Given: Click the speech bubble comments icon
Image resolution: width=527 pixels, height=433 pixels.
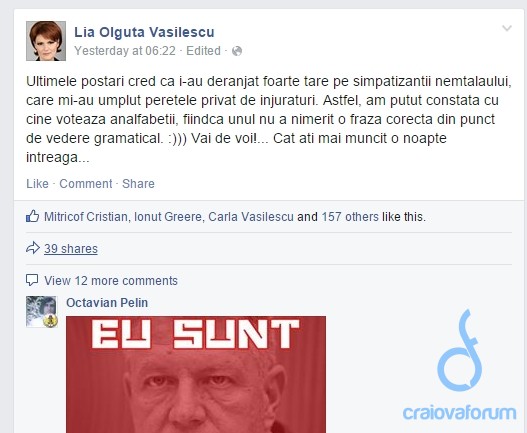Looking at the screenshot, I should [32, 280].
